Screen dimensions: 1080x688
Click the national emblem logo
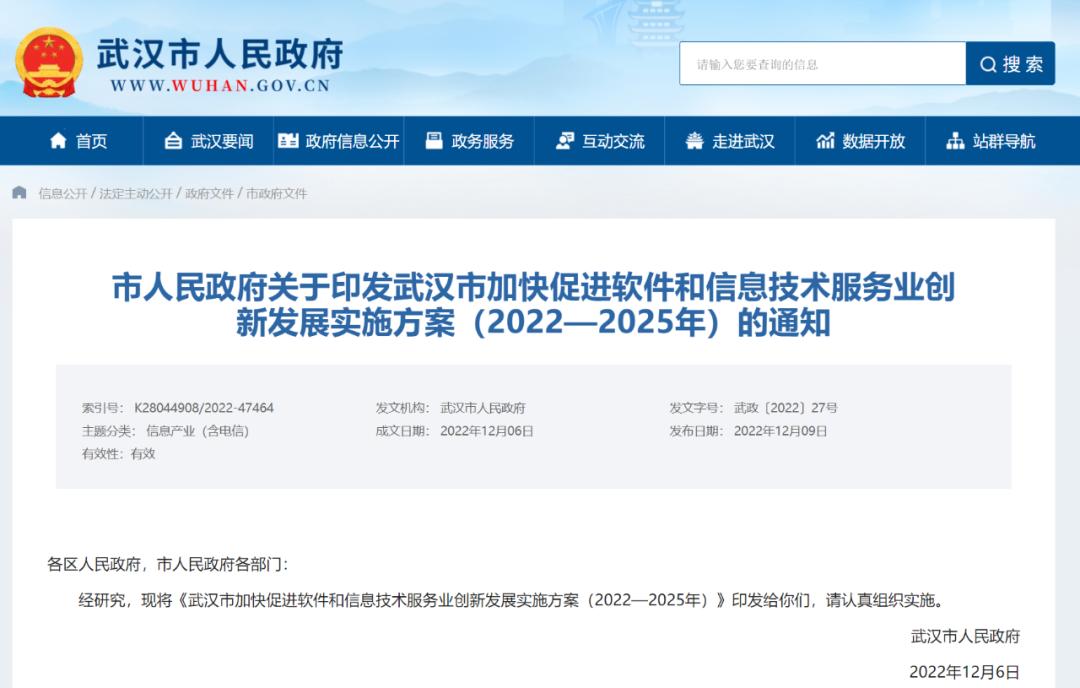click(48, 64)
